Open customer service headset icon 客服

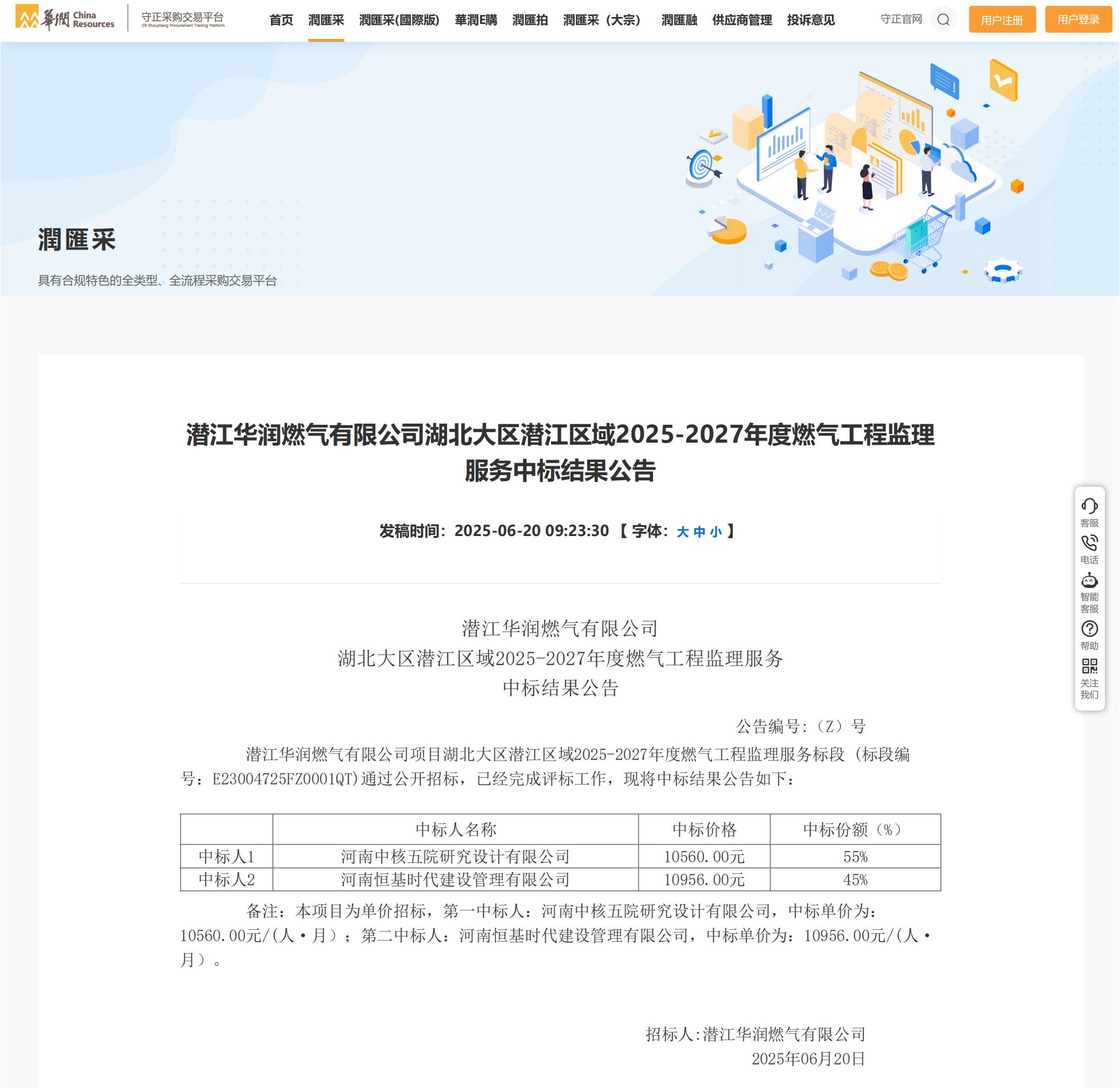[x=1089, y=512]
